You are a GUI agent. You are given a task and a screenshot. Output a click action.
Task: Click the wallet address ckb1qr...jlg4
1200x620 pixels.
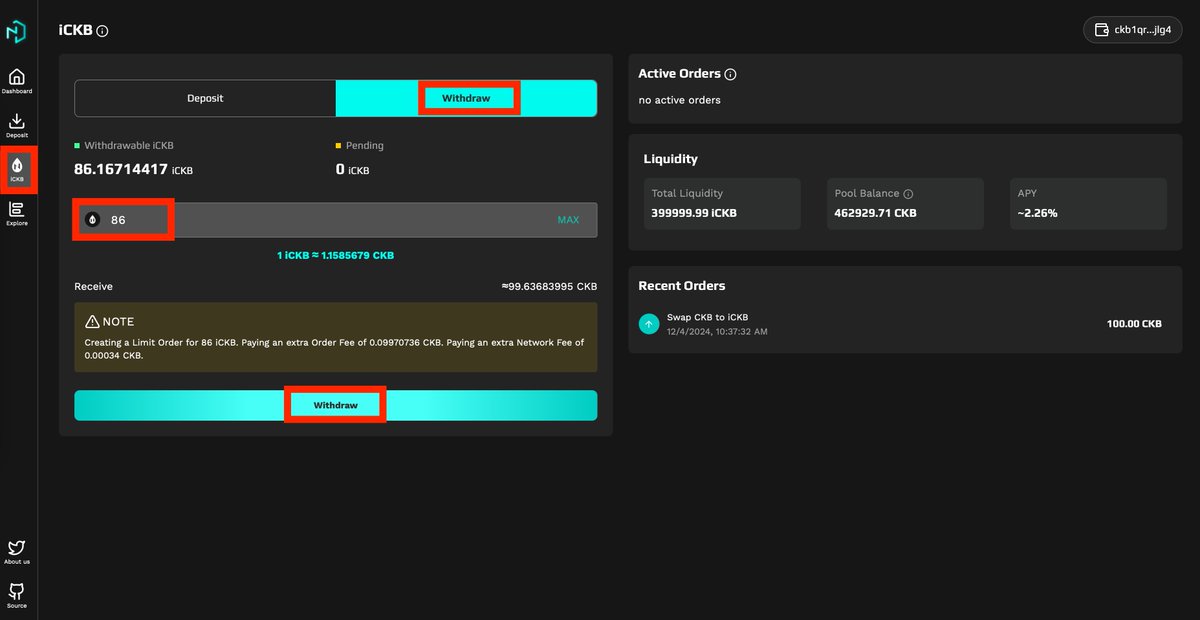(1131, 29)
